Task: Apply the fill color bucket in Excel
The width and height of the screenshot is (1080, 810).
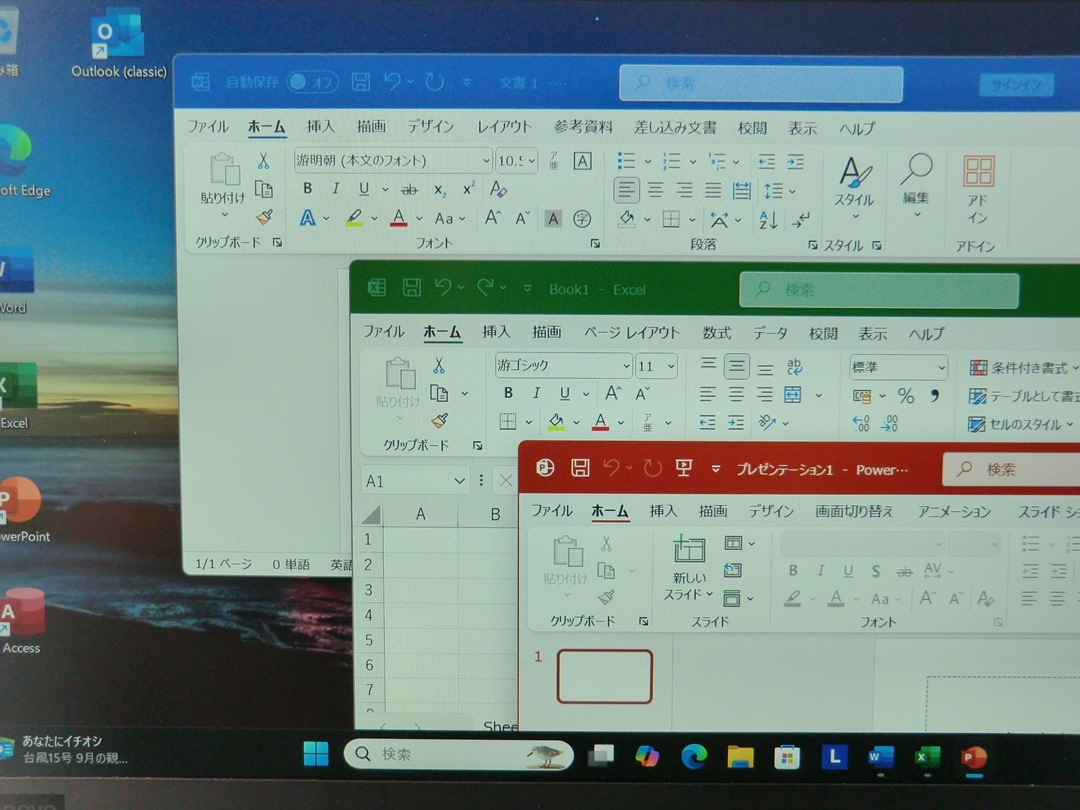Action: [x=557, y=422]
